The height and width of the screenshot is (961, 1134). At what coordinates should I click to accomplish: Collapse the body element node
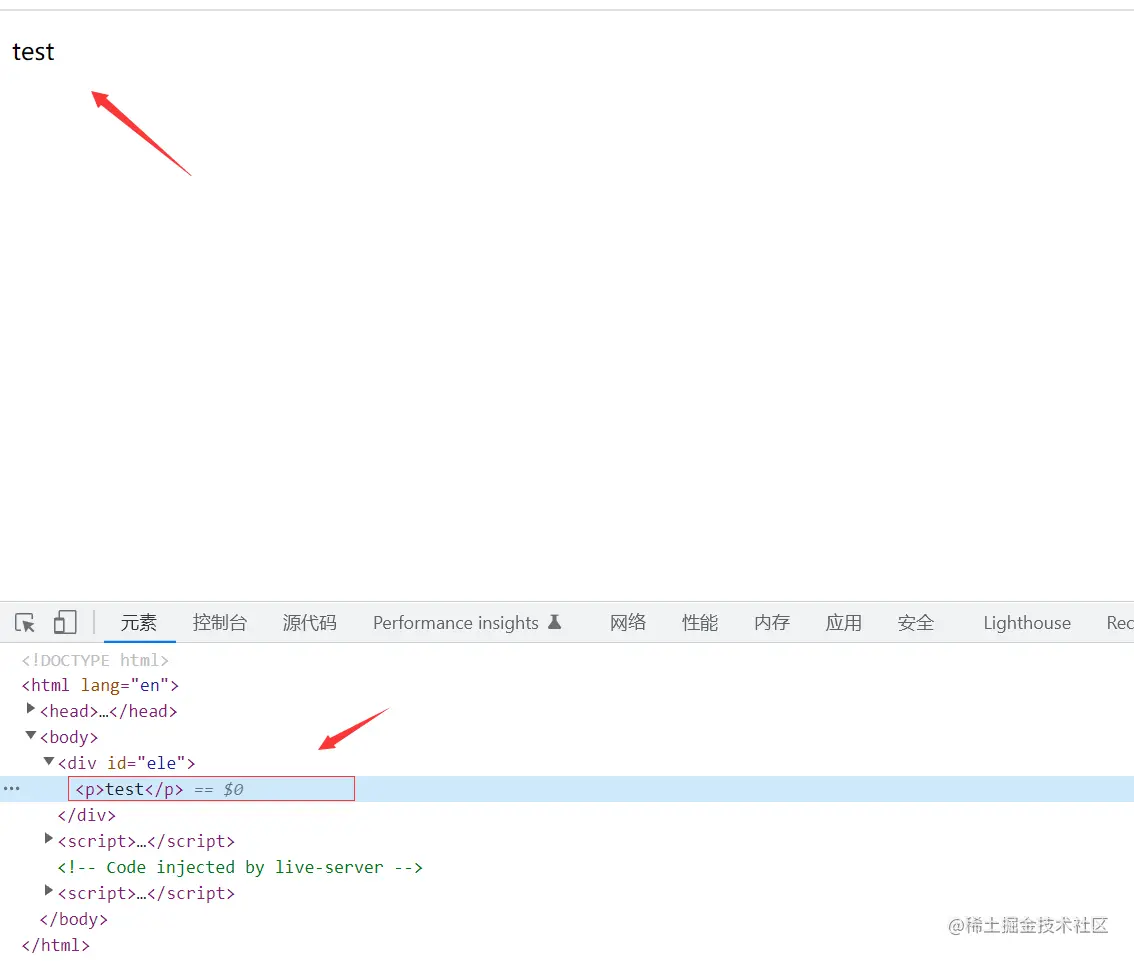(30, 735)
